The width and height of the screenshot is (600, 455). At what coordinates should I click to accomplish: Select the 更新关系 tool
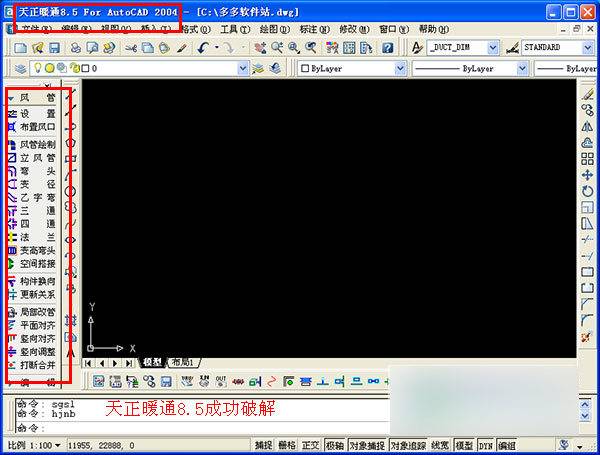click(x=32, y=294)
